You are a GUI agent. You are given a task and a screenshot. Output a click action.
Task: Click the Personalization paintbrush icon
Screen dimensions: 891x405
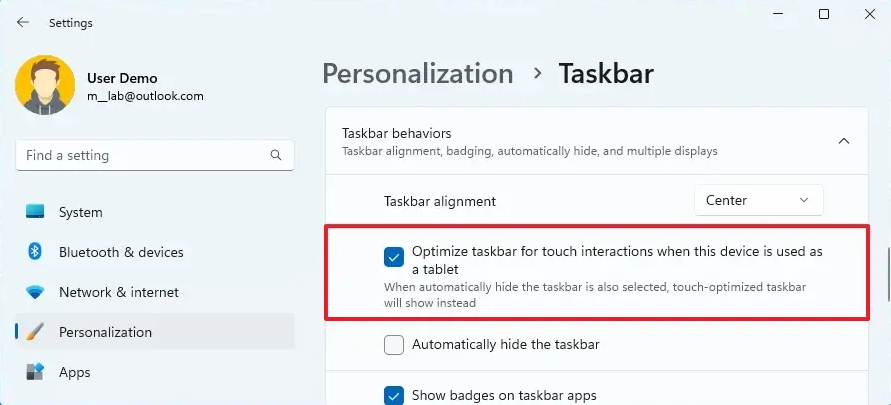tap(35, 332)
